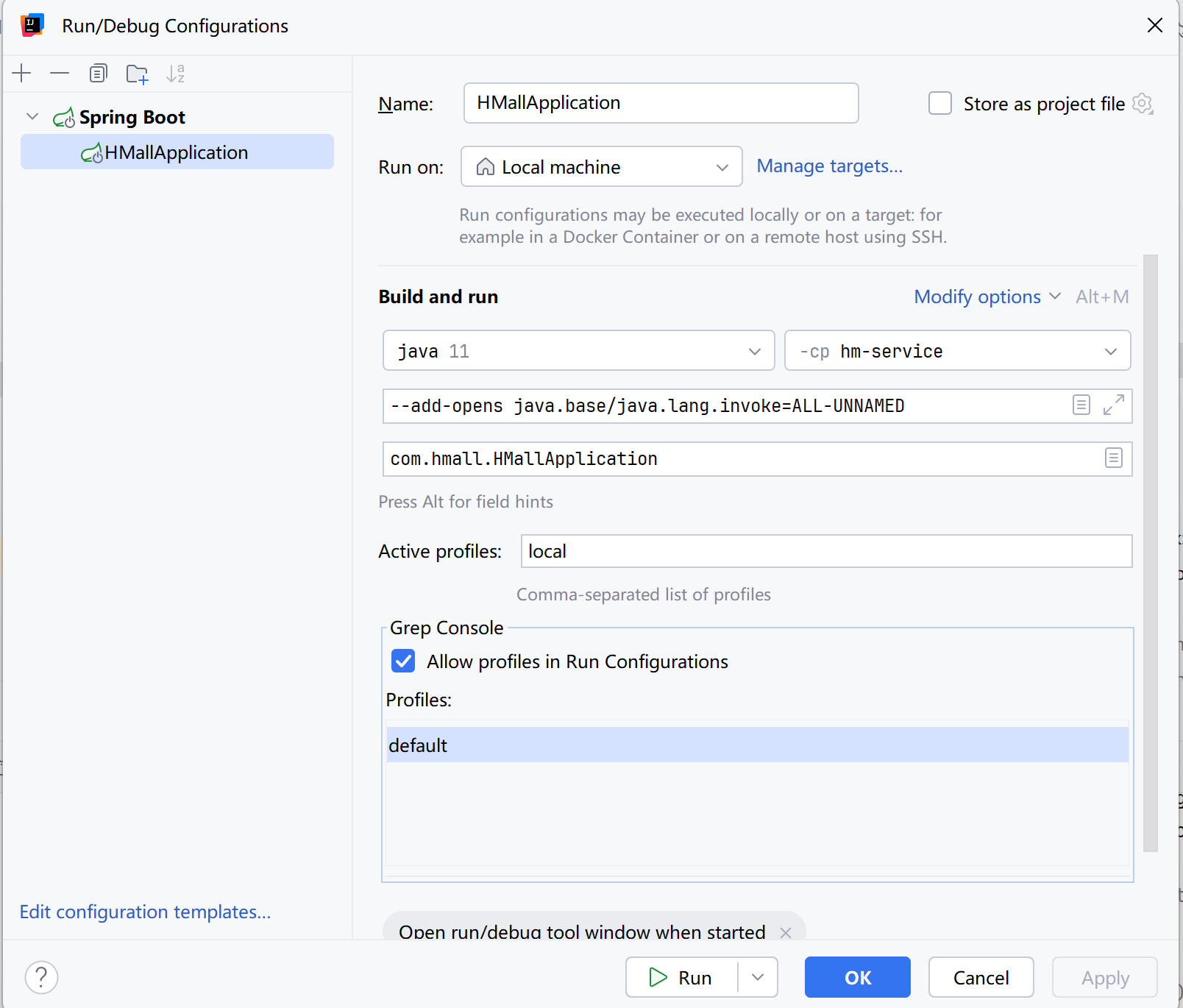
Task: Open the main class browse list icon
Action: (x=1113, y=458)
